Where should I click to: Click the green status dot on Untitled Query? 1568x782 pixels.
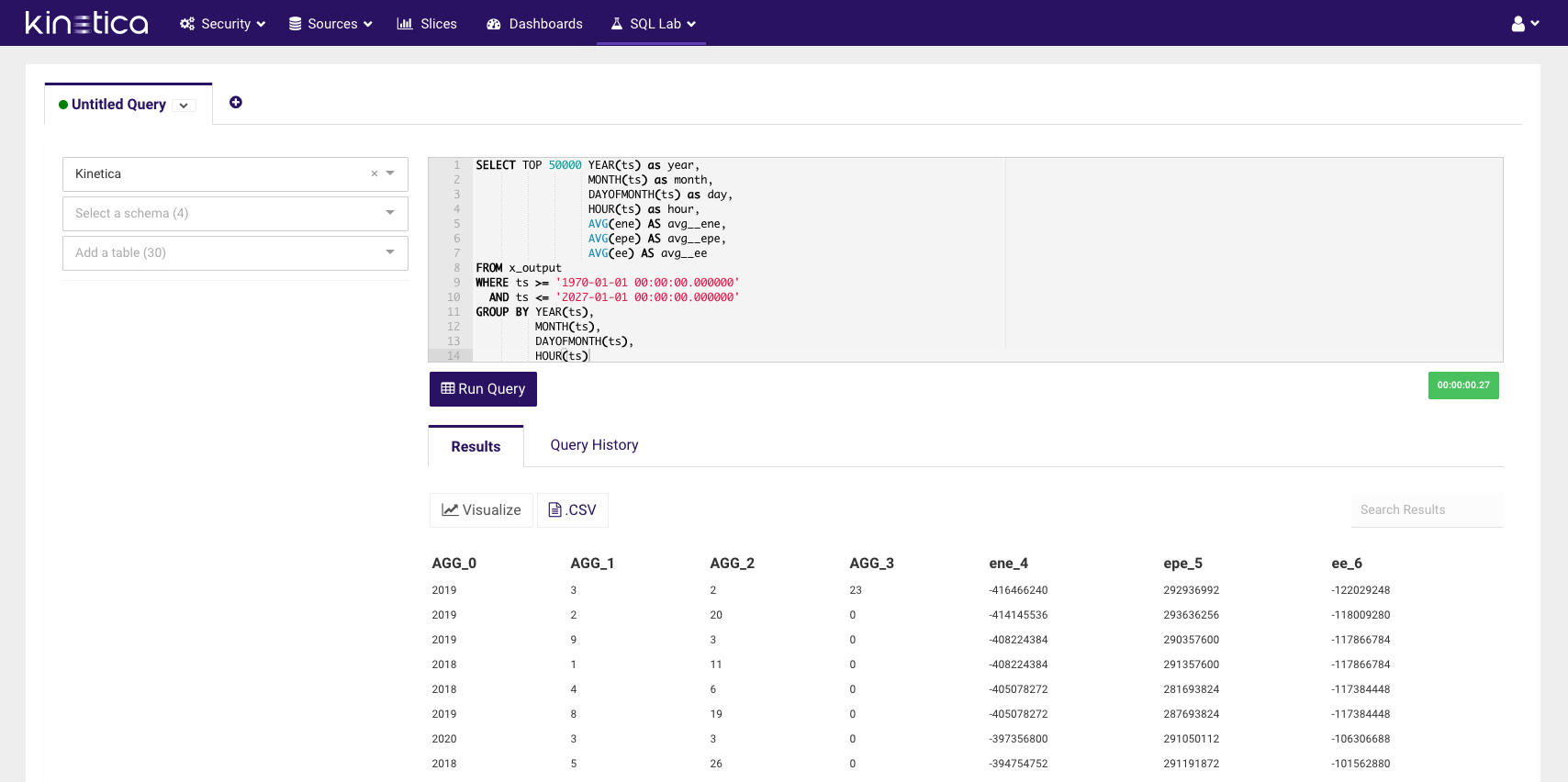point(63,105)
